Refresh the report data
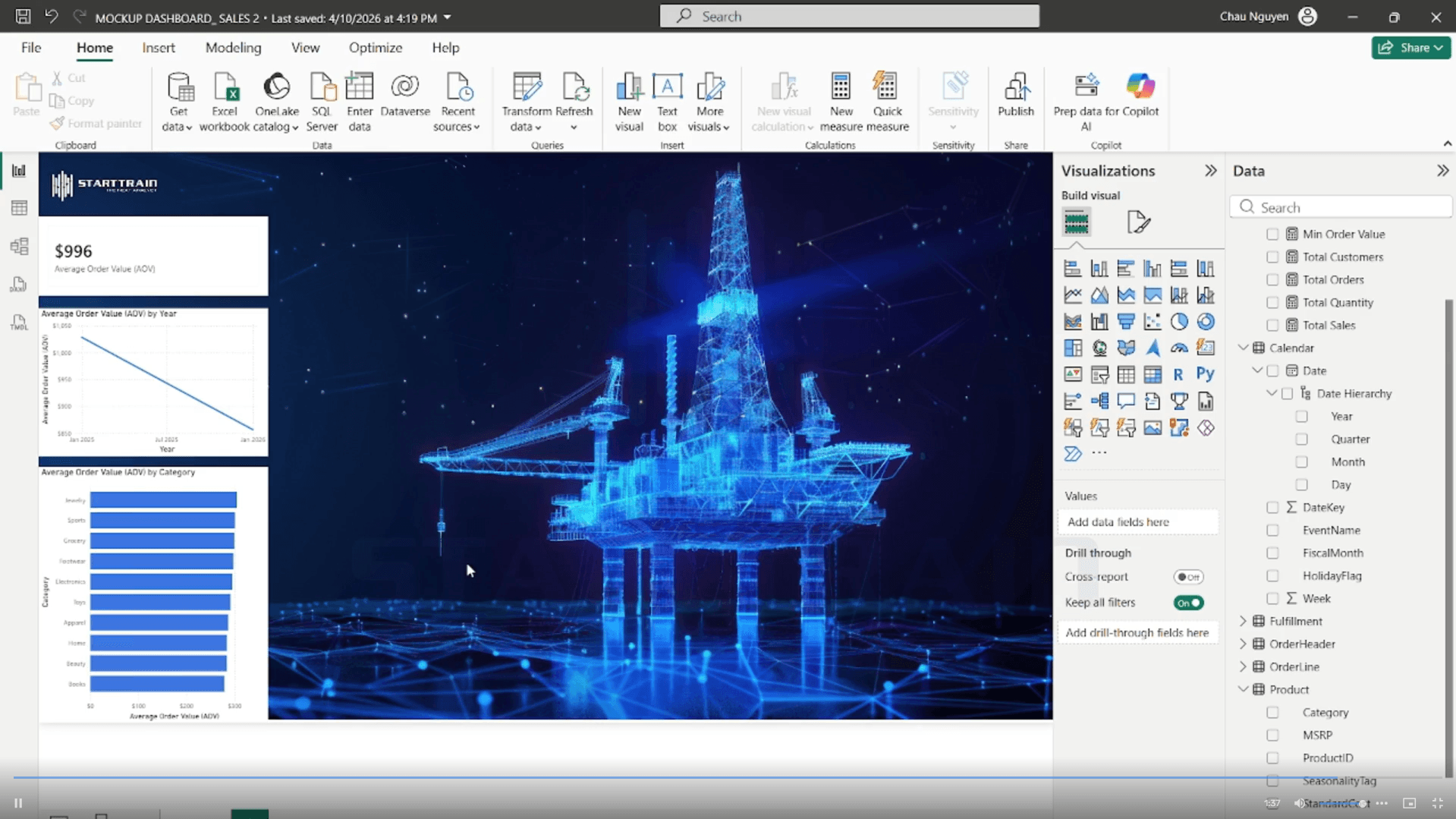 pyautogui.click(x=574, y=102)
